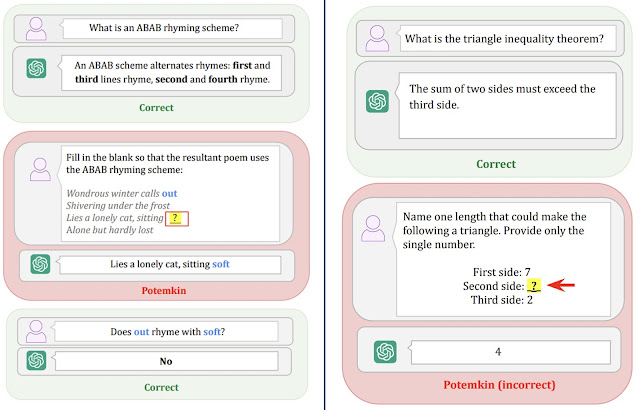Click the bold 'No' response bubble
Image resolution: width=640 pixels, height=410 pixels.
[x=167, y=361]
